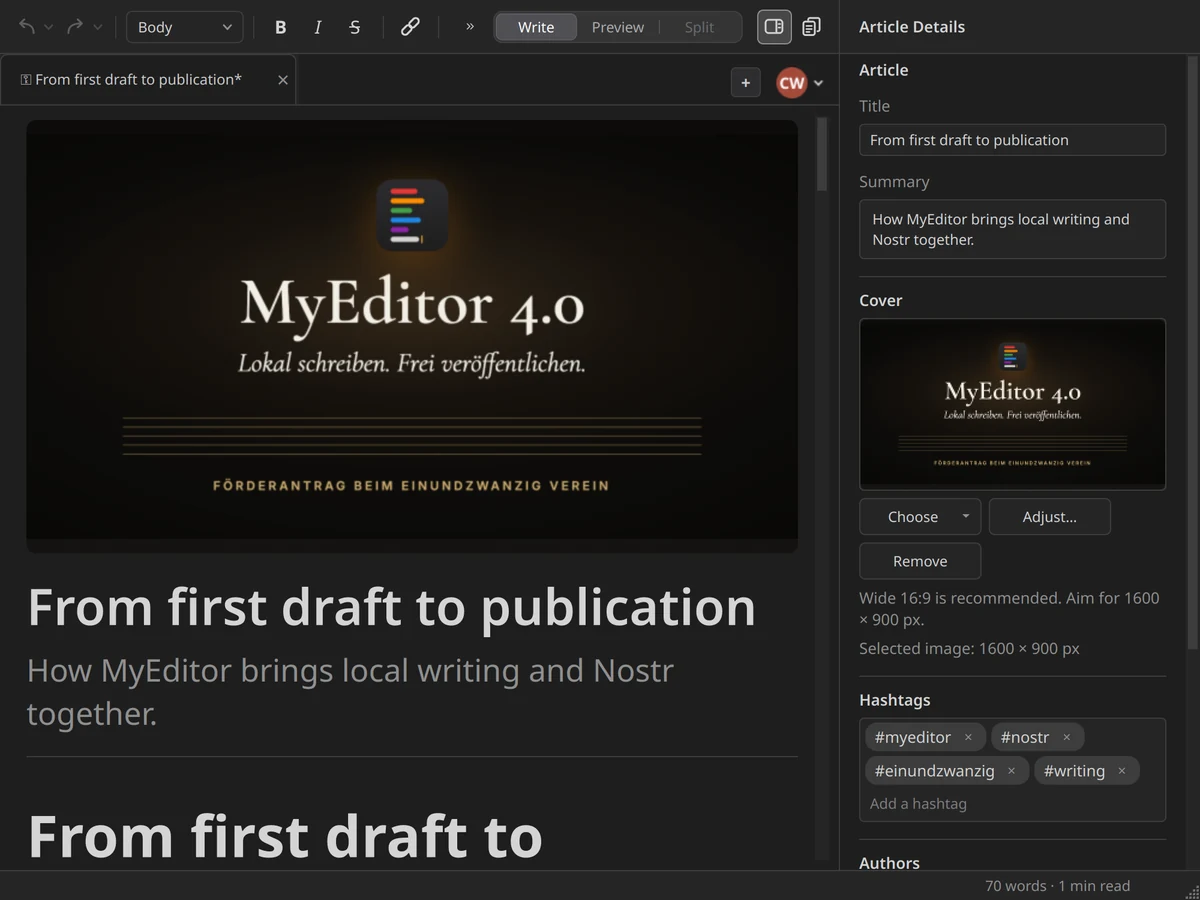Click the #myeditor hashtag chip
Screen dimensions: 1200x900
pos(925,738)
